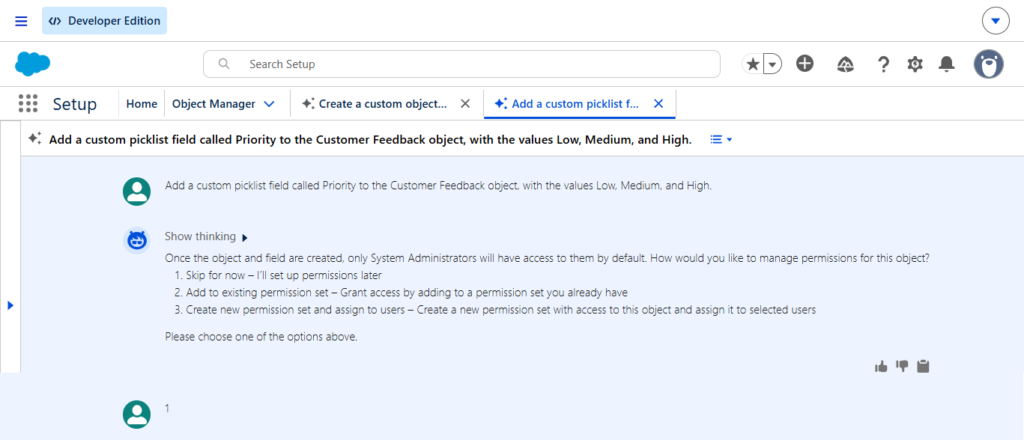Close the Add a custom picklist tab

[658, 104]
